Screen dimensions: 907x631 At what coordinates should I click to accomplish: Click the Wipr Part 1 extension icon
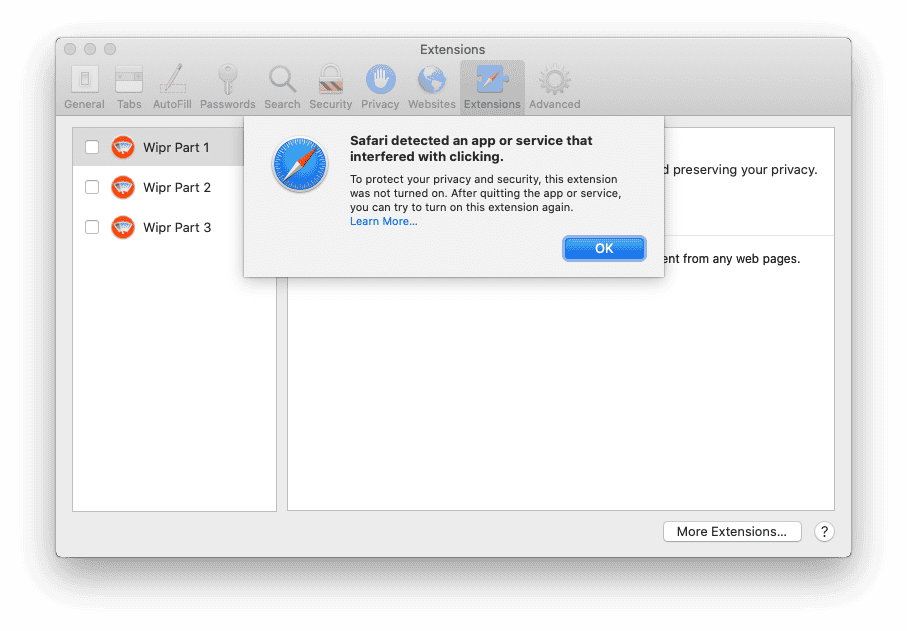(x=123, y=147)
